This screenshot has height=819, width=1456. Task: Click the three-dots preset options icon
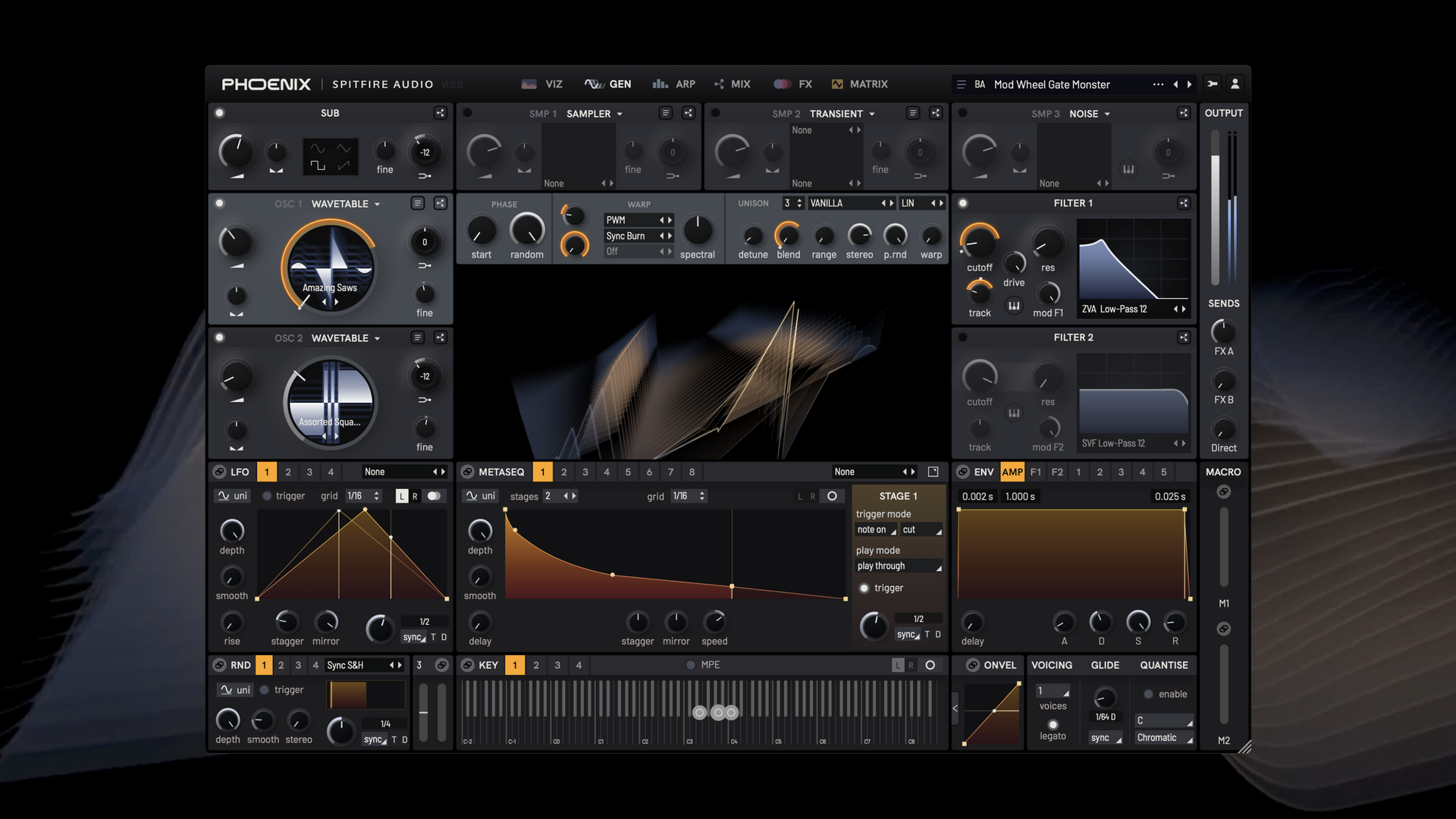point(1158,84)
